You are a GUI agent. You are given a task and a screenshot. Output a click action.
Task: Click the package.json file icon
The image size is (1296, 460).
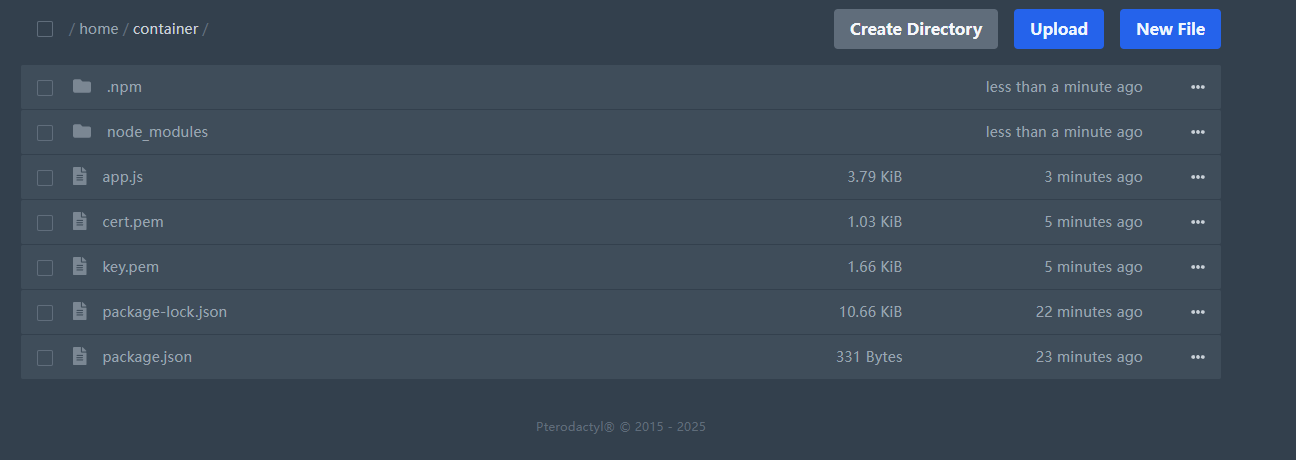tap(80, 357)
